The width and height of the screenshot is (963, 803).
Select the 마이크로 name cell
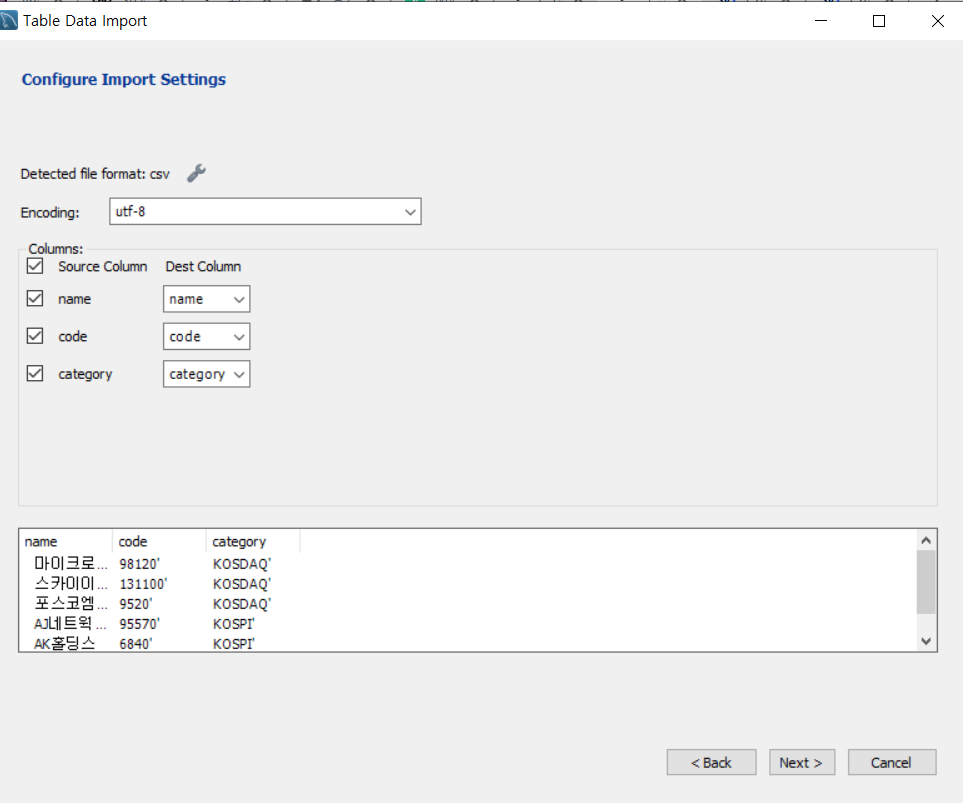[70, 563]
